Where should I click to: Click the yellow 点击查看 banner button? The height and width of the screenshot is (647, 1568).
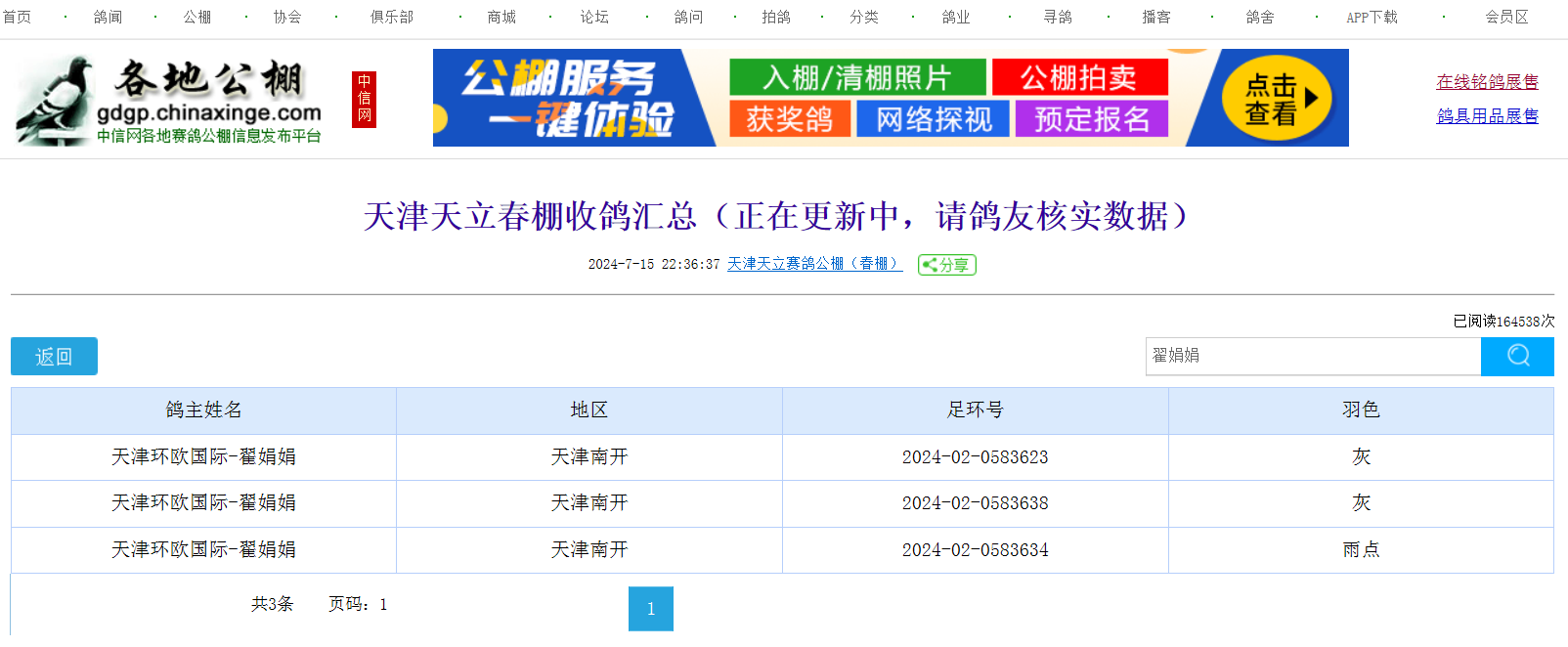1277,99
